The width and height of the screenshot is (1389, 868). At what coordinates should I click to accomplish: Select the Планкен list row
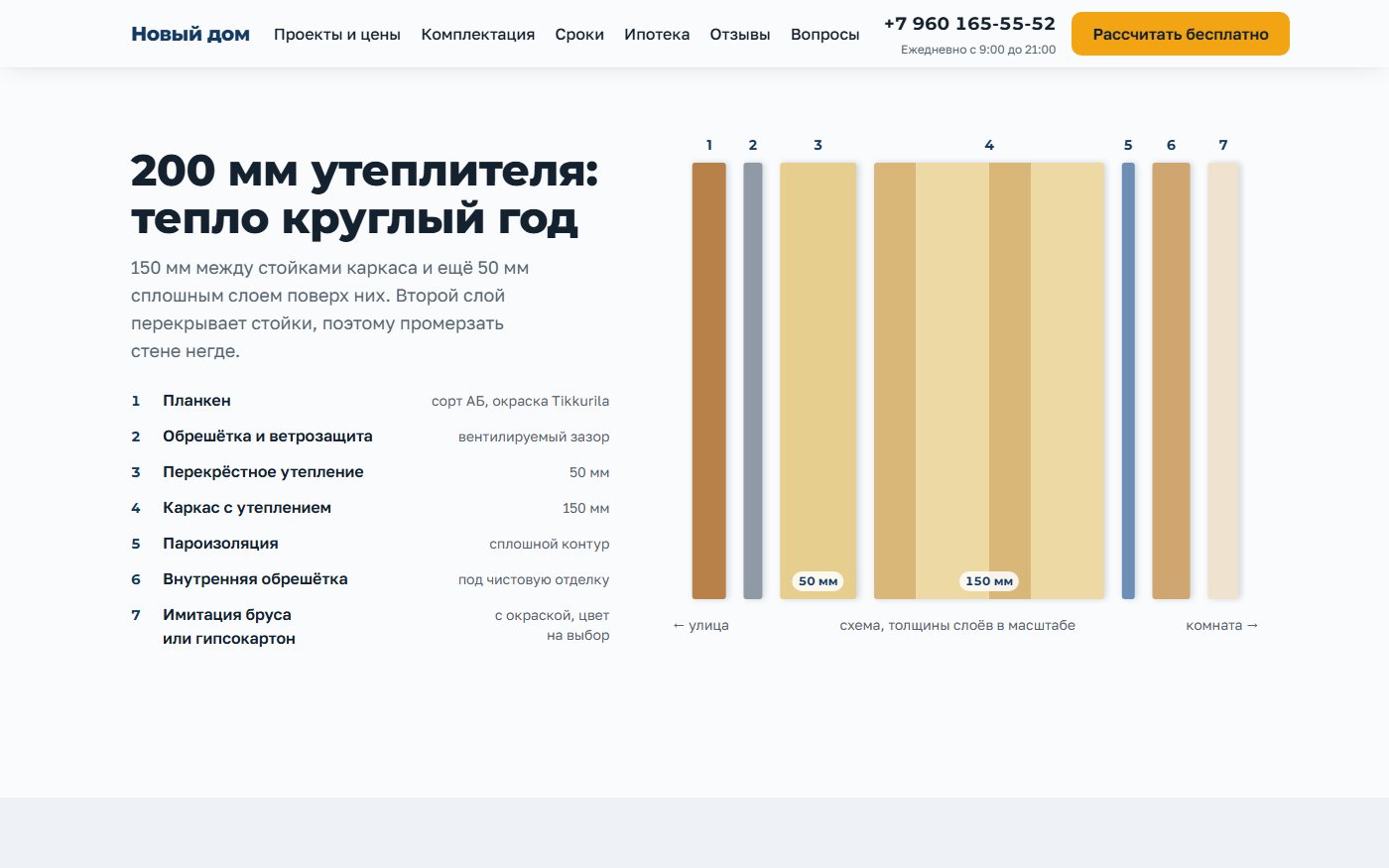pyautogui.click(x=370, y=401)
